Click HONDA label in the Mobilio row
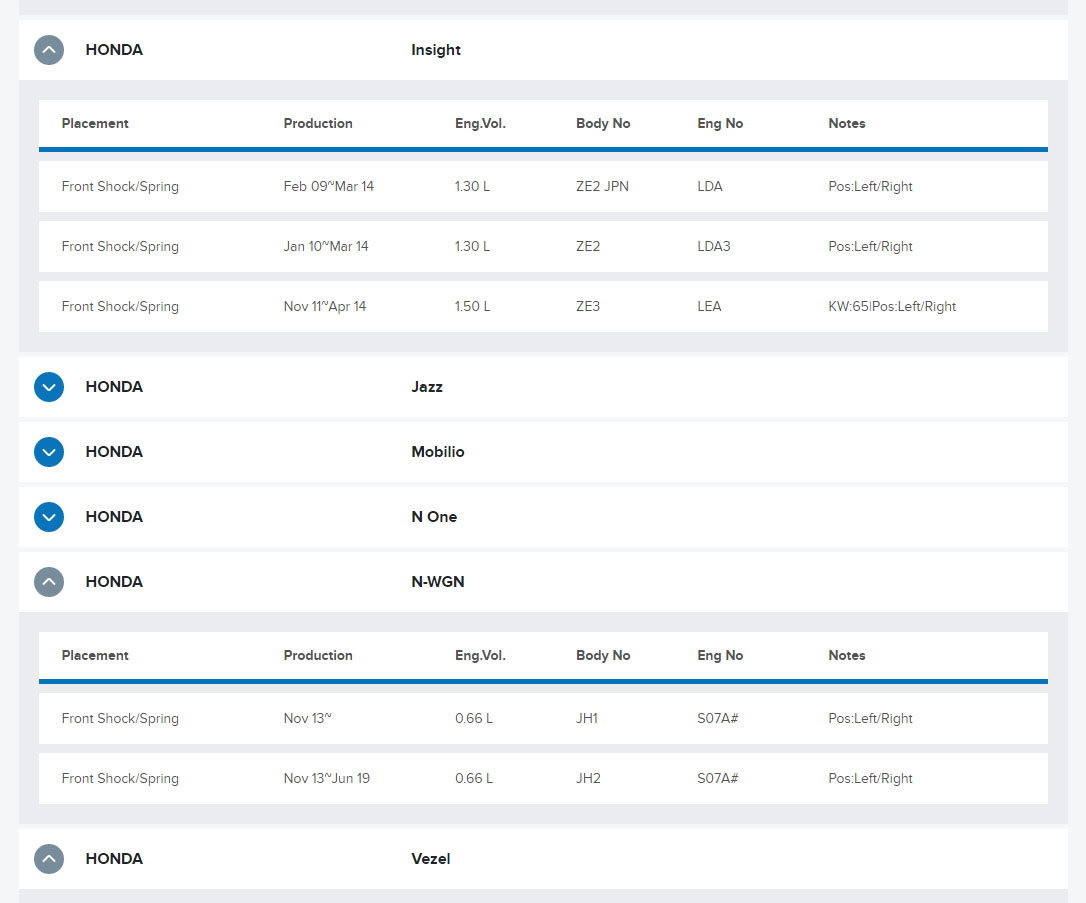The width and height of the screenshot is (1086, 903). pos(114,452)
